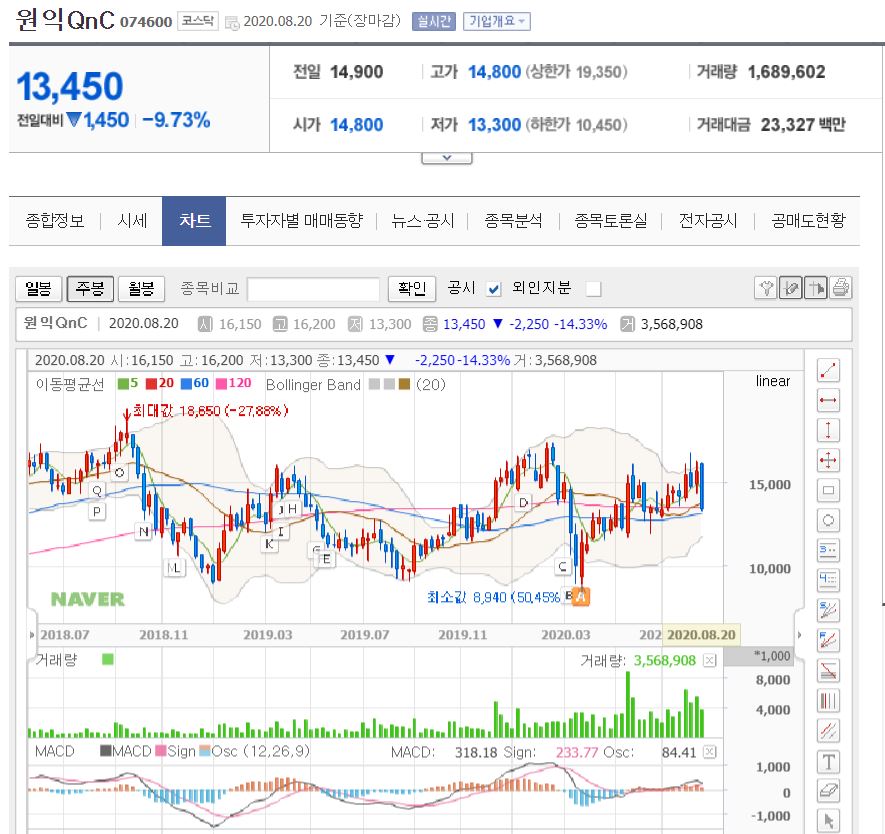Click the 실시간 realtime button
Image resolution: width=885 pixels, height=834 pixels.
(433, 21)
